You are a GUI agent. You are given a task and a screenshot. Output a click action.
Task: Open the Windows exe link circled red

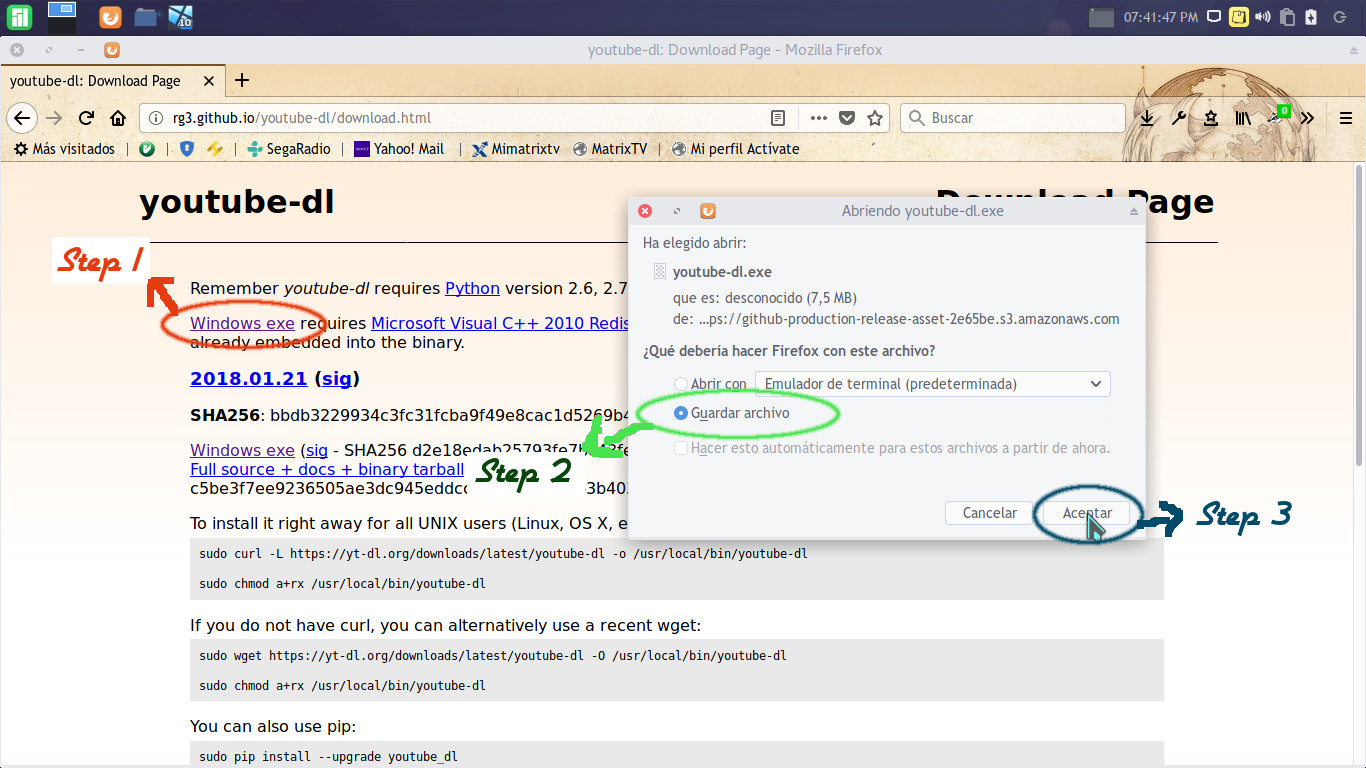(242, 324)
